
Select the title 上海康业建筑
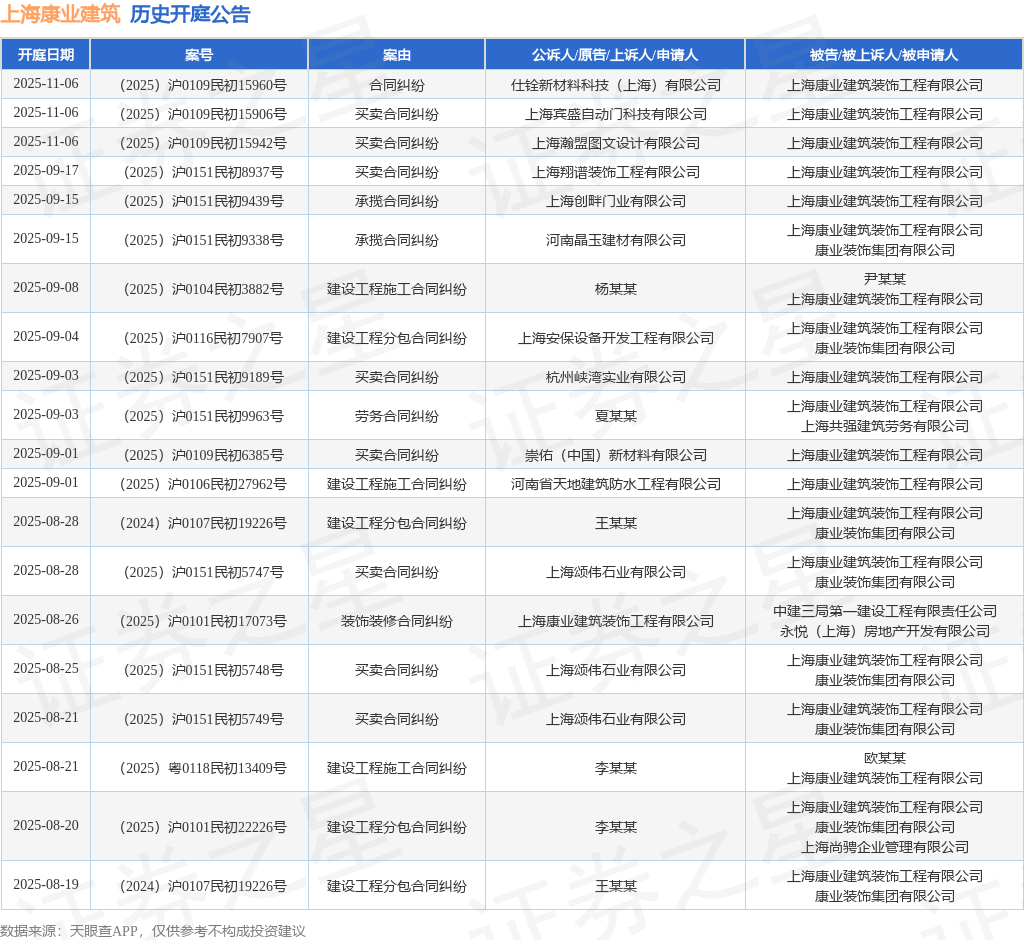point(61,14)
